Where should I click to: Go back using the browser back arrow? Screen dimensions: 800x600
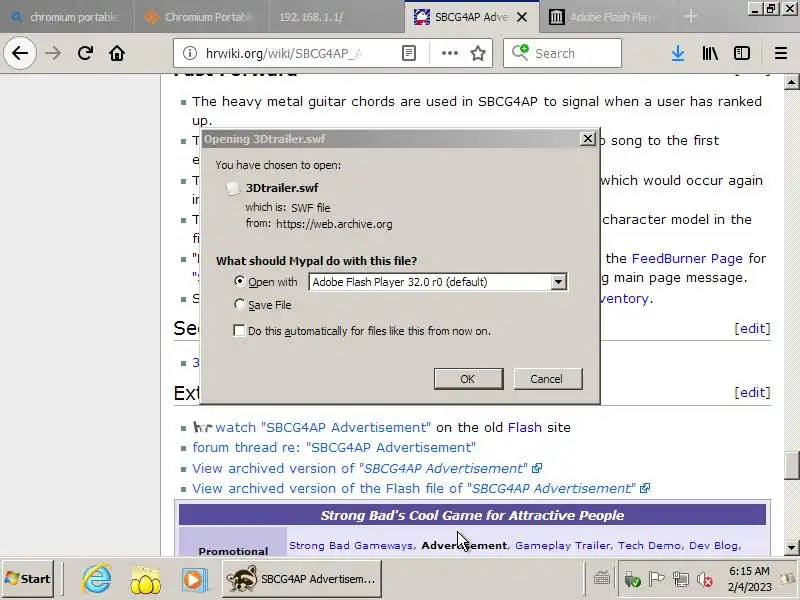point(20,53)
